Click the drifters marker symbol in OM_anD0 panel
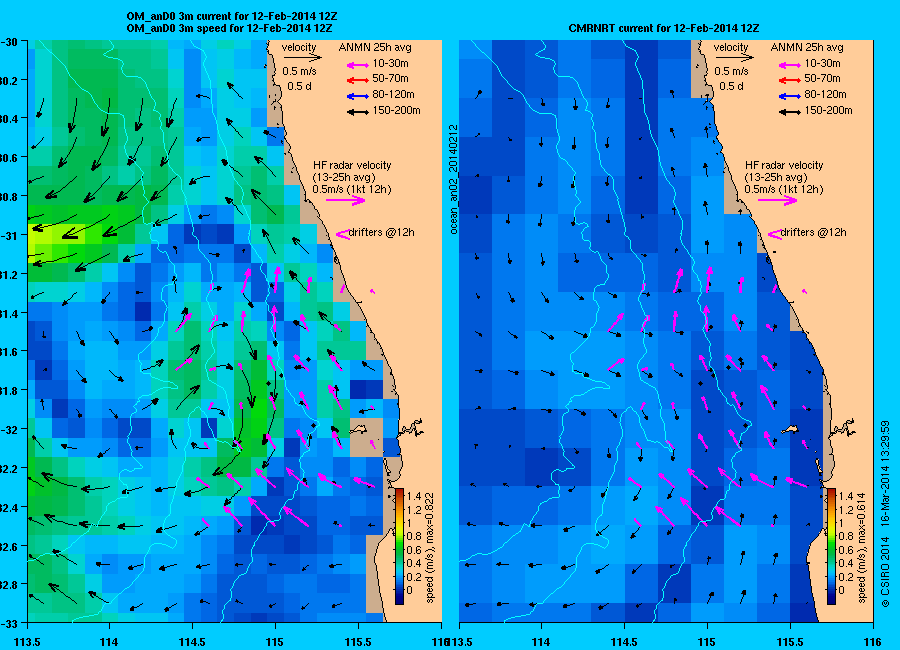The height and width of the screenshot is (650, 900). [x=342, y=234]
